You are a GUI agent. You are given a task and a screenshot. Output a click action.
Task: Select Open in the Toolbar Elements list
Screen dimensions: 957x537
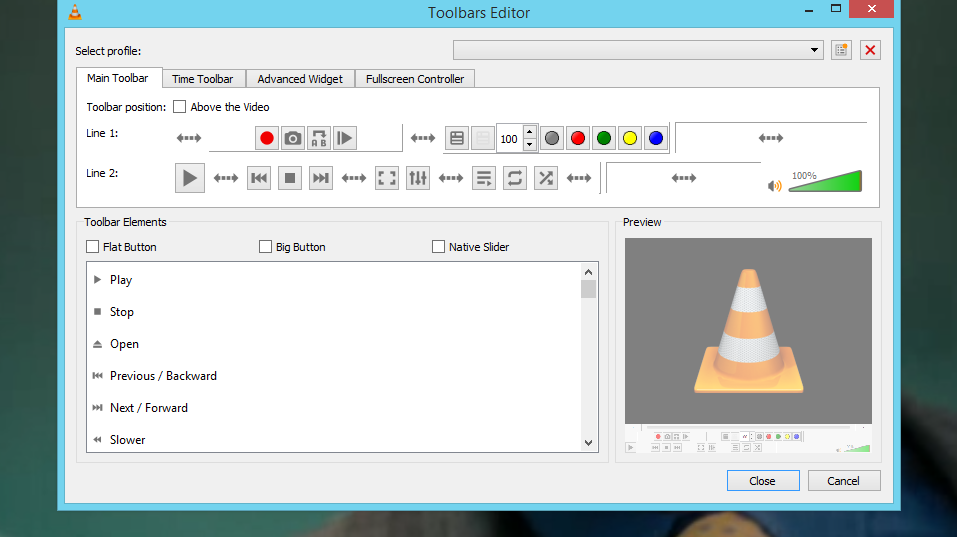pos(334,344)
